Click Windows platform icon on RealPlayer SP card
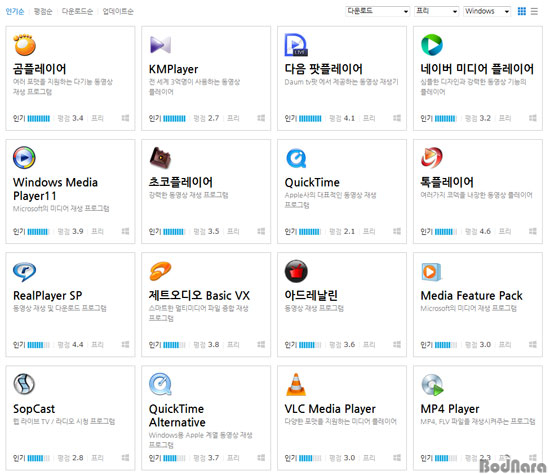 pos(125,344)
